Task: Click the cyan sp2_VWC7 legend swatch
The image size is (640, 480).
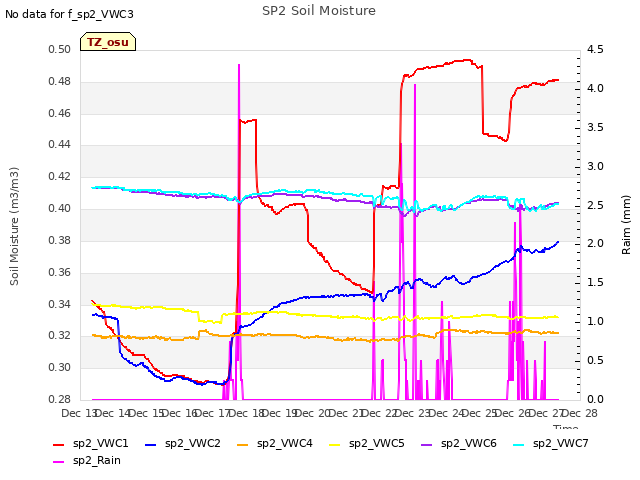Action: pos(519,444)
